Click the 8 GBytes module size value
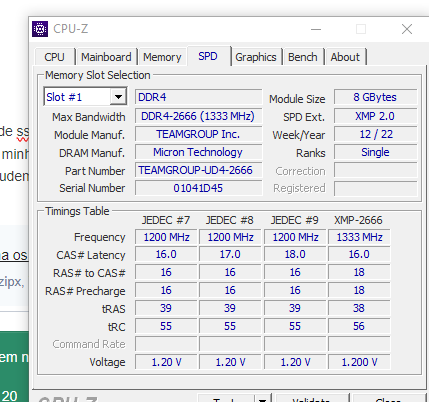 pyautogui.click(x=375, y=97)
